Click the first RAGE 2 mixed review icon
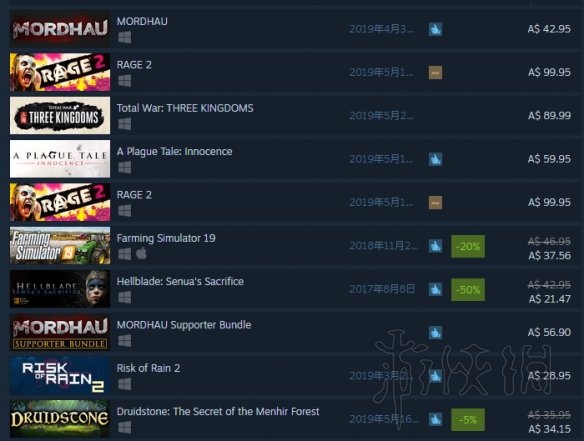Image resolution: width=584 pixels, height=441 pixels. tap(435, 72)
